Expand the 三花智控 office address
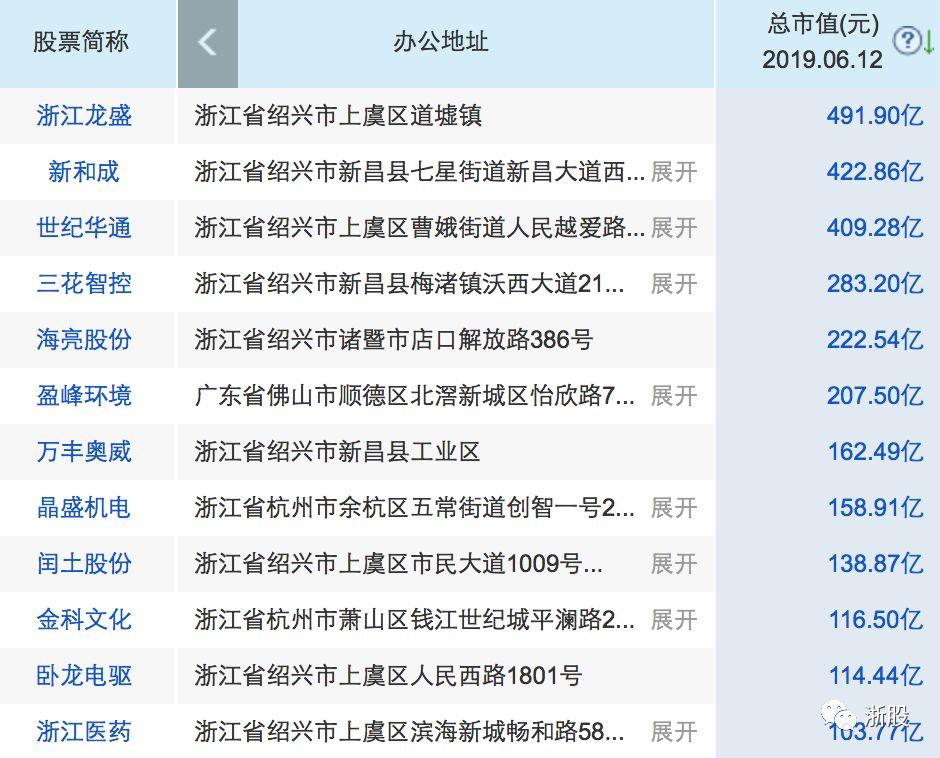940x758 pixels. coord(674,284)
